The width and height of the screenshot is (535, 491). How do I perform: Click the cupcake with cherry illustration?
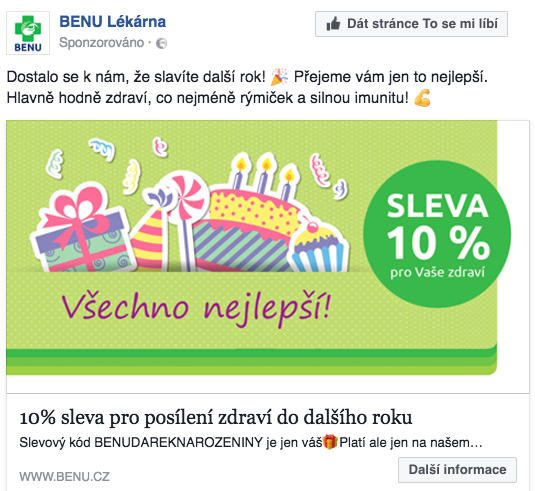tap(317, 244)
